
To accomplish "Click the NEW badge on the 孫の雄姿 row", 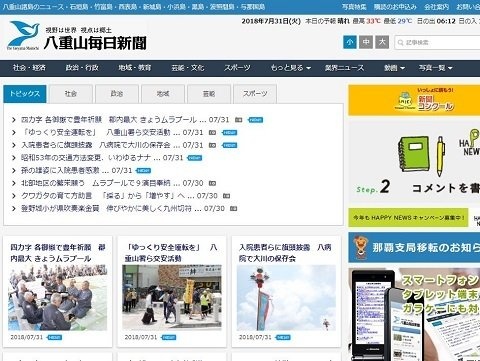I will [x=144, y=171].
